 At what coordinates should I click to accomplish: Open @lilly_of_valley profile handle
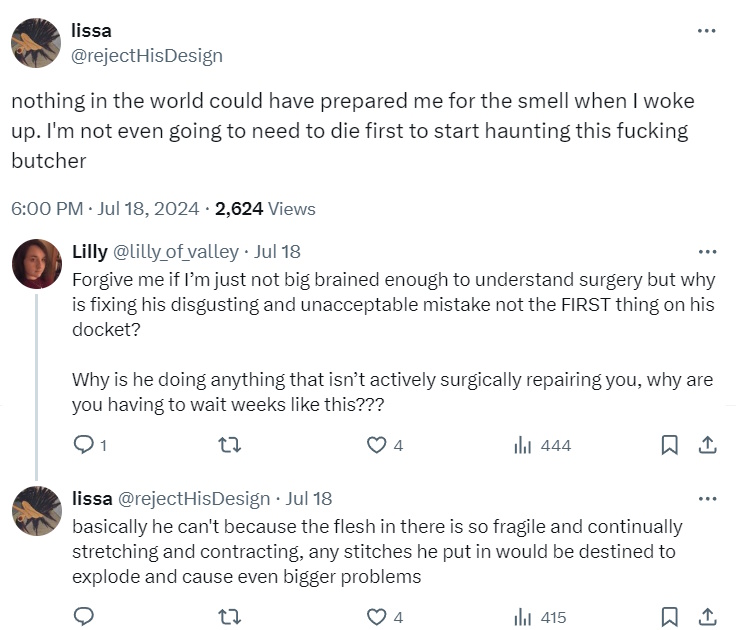pos(176,252)
